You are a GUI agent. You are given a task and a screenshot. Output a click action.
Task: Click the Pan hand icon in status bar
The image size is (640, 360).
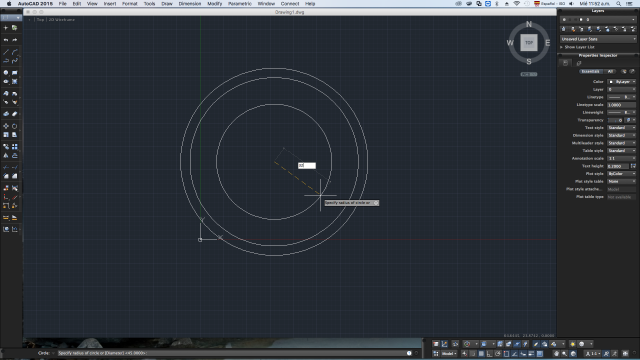click(556, 353)
